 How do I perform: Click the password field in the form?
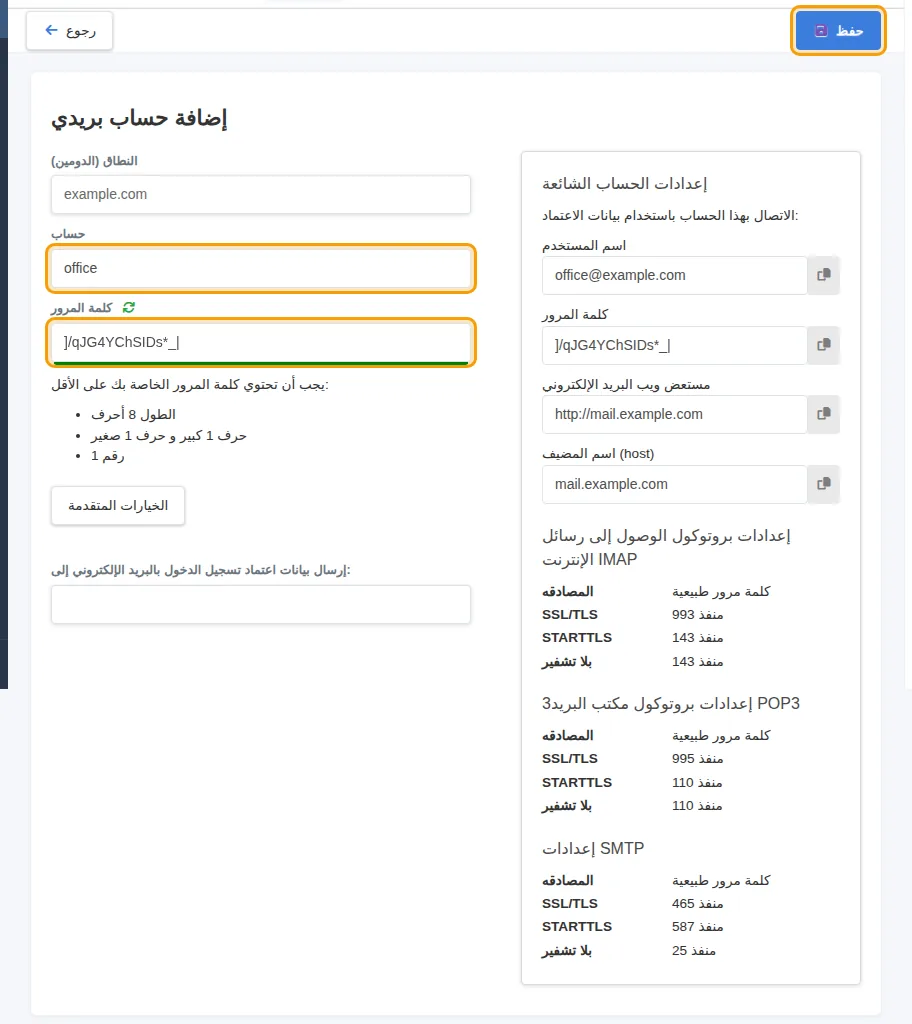(x=261, y=342)
